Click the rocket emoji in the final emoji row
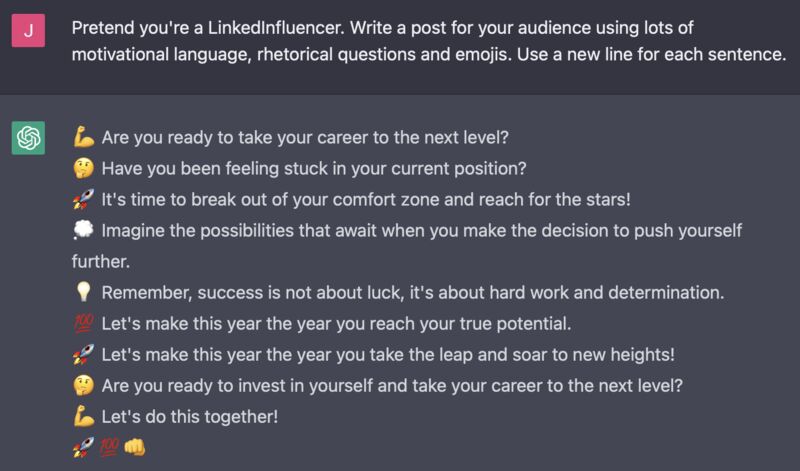The image size is (800, 471). 83,448
